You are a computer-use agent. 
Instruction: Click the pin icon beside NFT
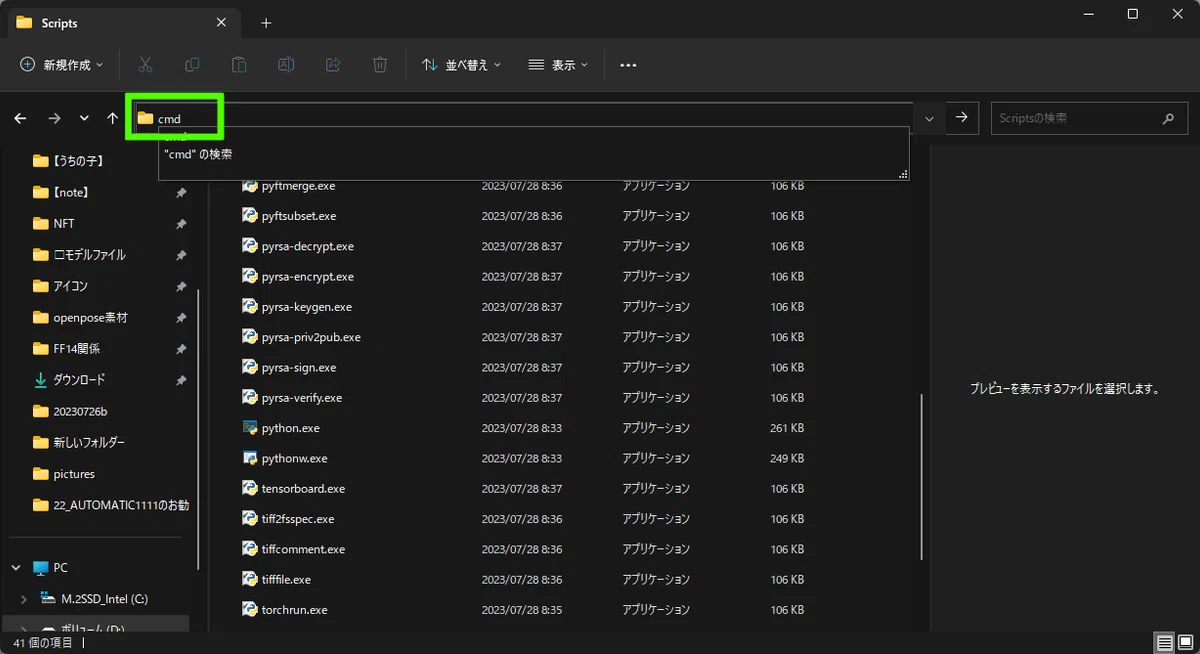(x=181, y=224)
